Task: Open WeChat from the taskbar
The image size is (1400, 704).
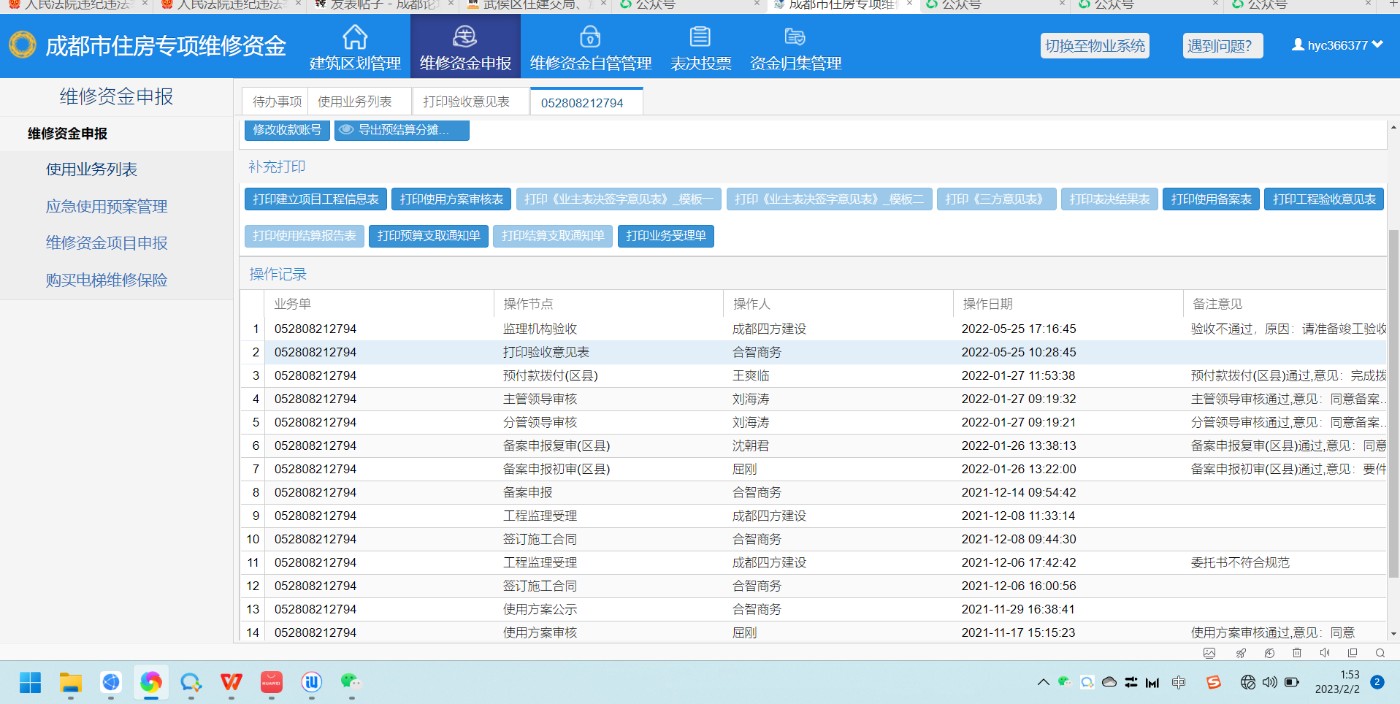Action: click(349, 682)
